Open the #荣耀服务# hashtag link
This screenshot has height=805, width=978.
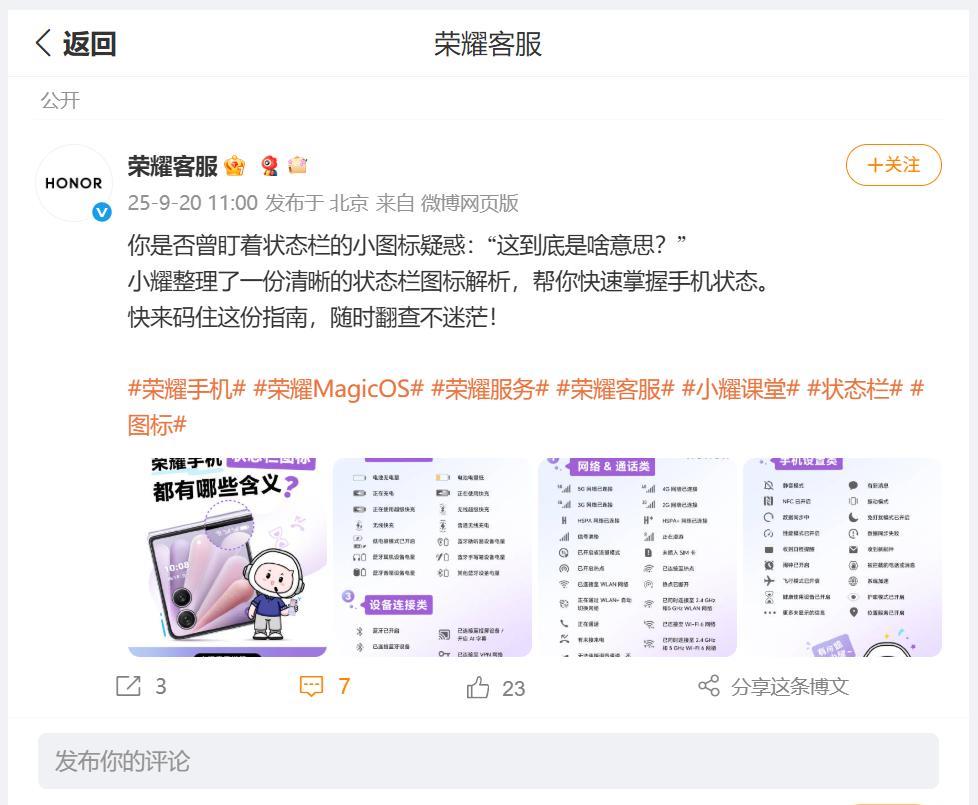490,389
